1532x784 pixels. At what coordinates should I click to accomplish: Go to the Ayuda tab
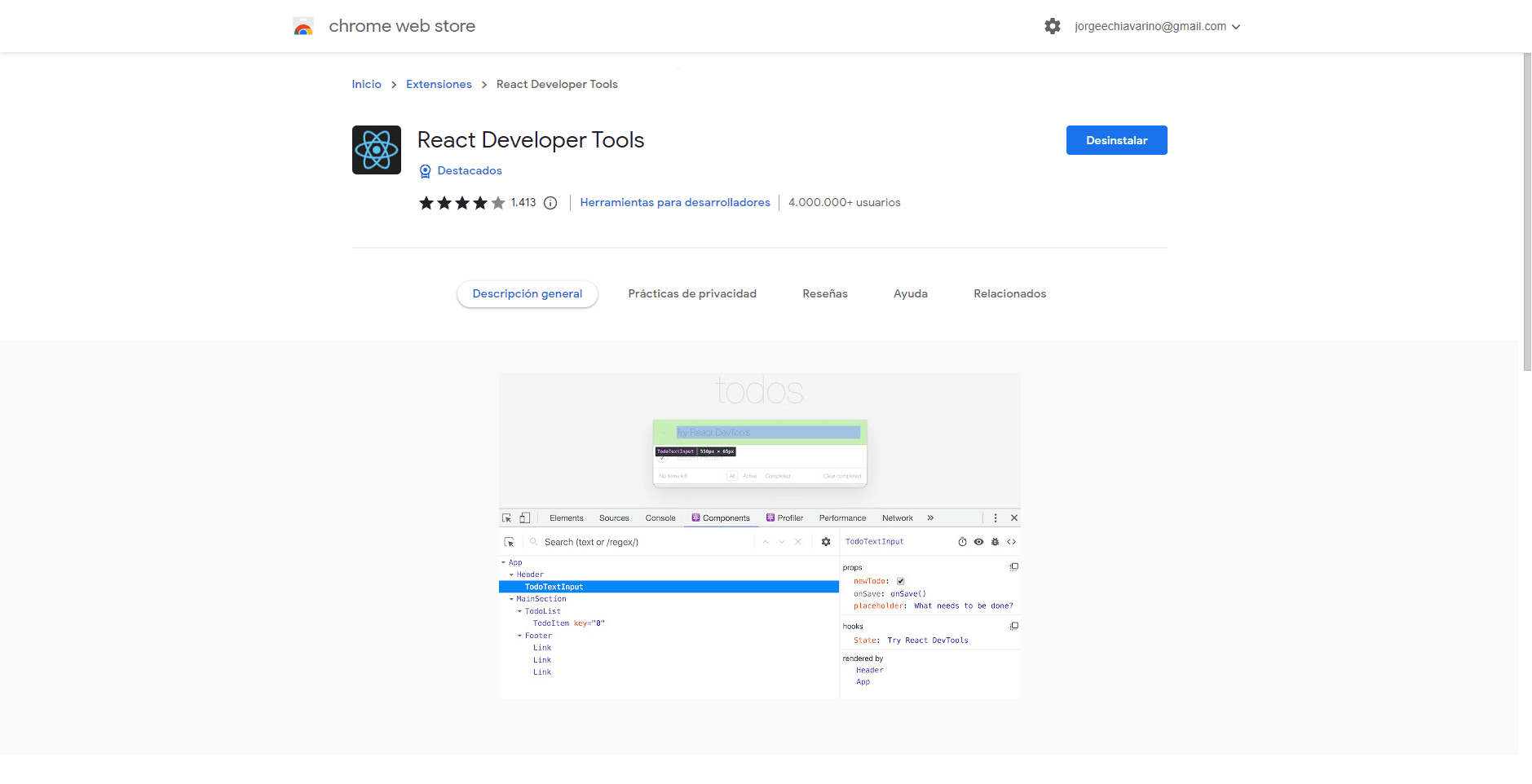[x=911, y=293]
